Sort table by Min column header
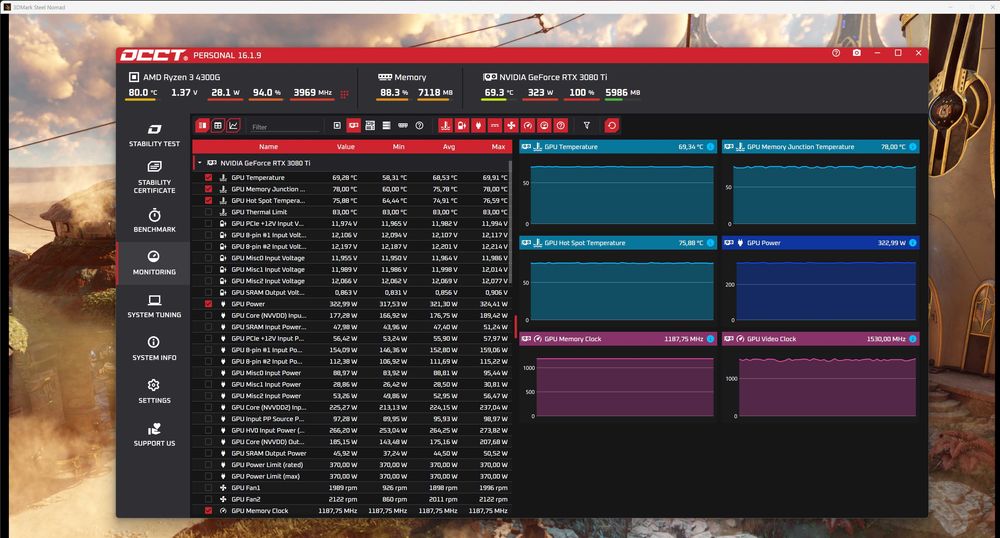Viewport: 1000px width, 538px height. 399,147
